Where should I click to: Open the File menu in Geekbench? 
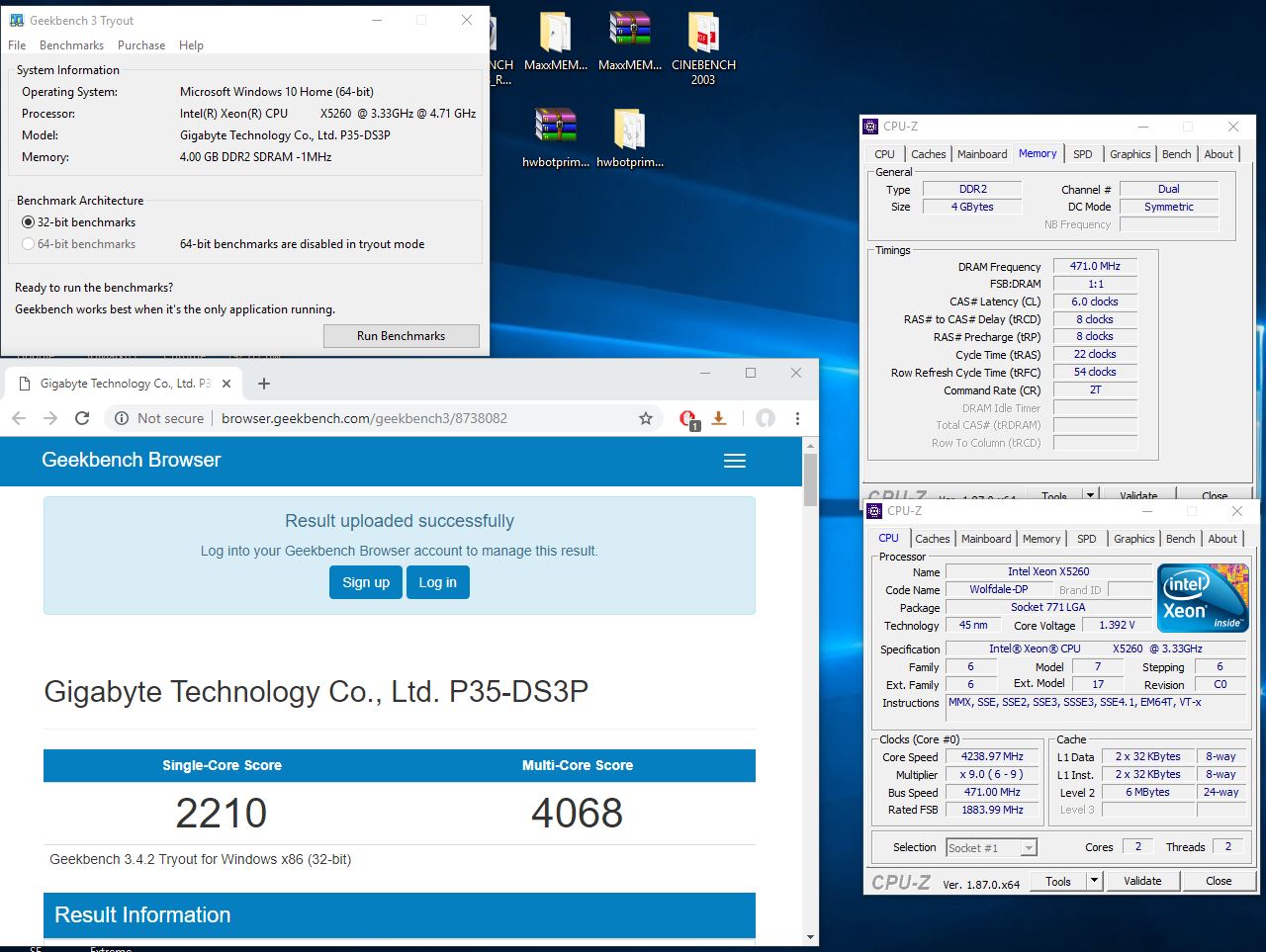point(17,45)
